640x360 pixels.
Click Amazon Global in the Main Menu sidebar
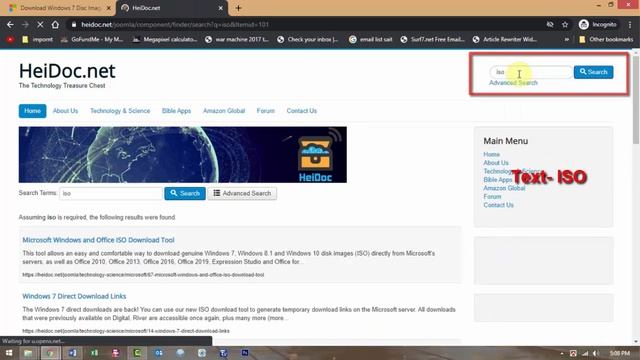pos(504,188)
